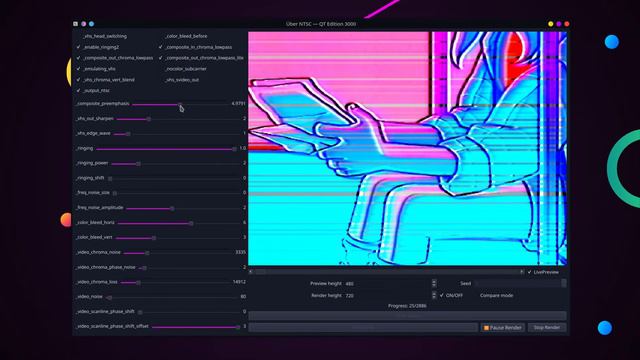Image resolution: width=640 pixels, height=360 pixels.
Task: Uncheck _composite_in_chroma_lowpass option
Action: coord(196,47)
